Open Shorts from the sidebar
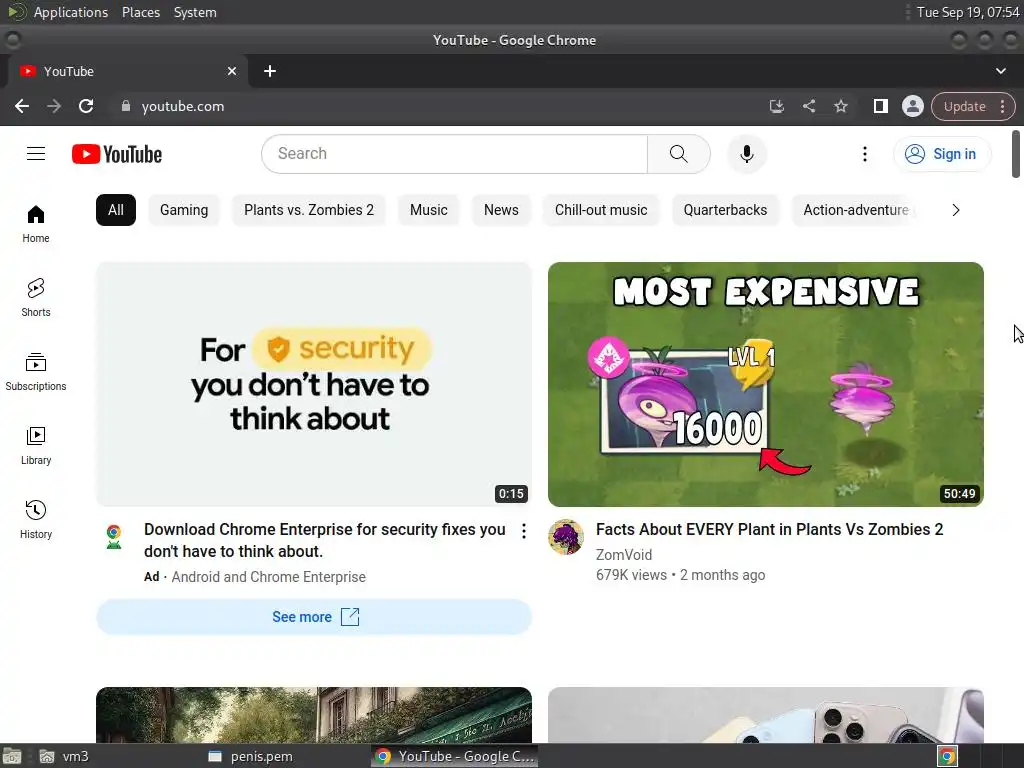1024x768 pixels. point(36,298)
